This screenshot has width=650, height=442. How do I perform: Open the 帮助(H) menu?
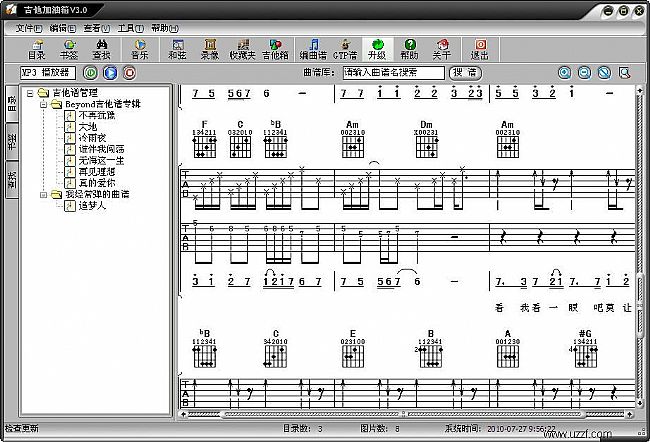tap(165, 28)
